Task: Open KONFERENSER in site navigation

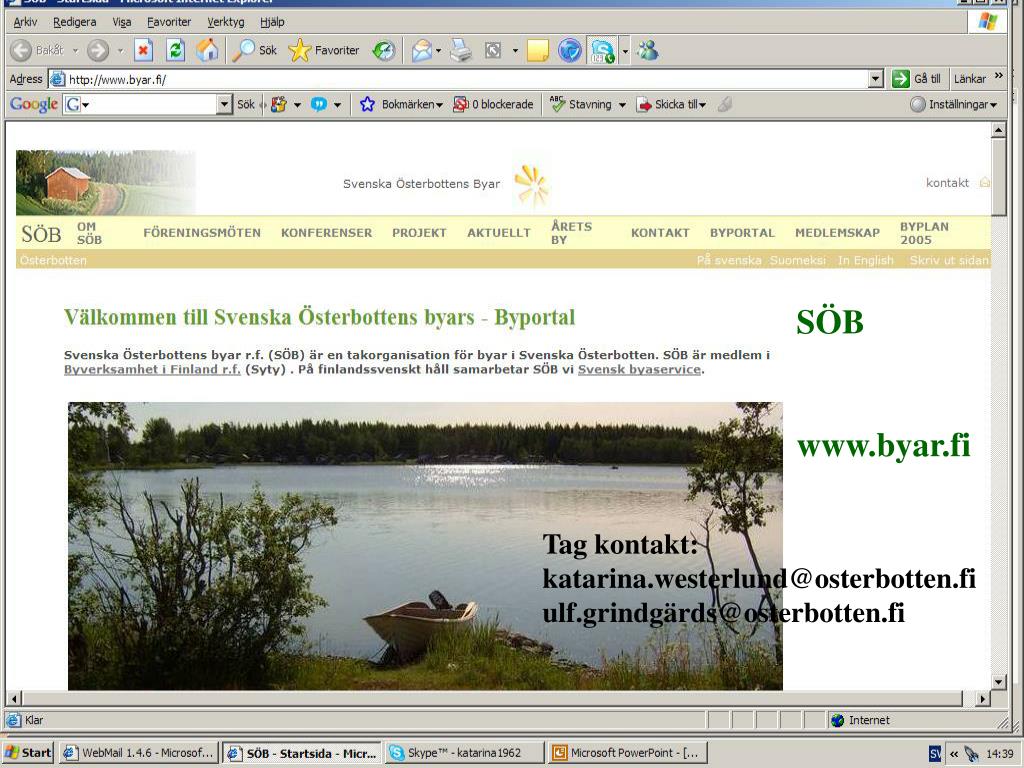Action: 327,232
